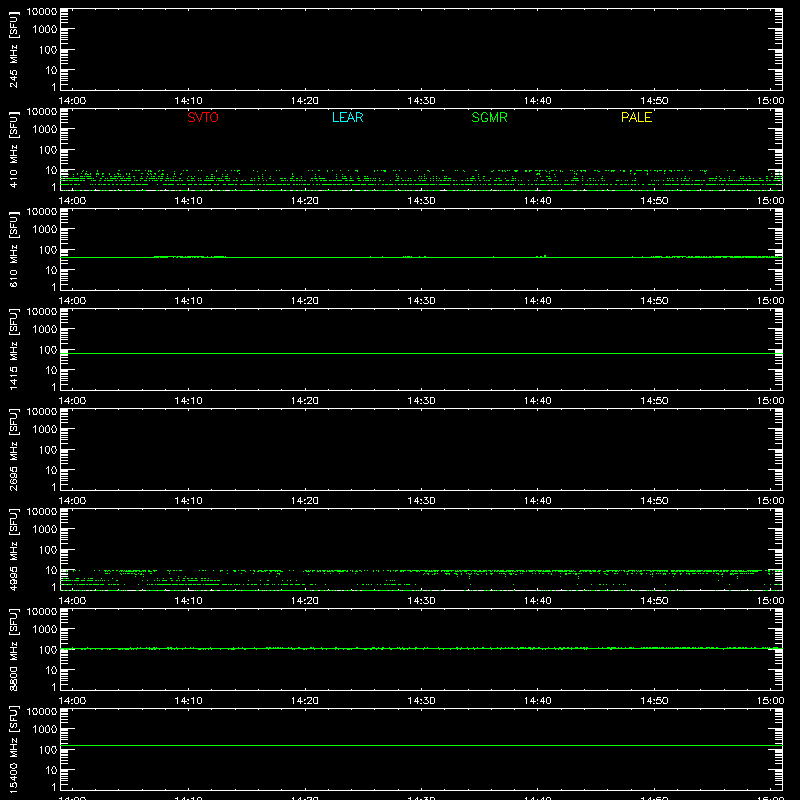The height and width of the screenshot is (800, 800).
Task: Click 14:30 tick label below 245 MHz panel
Action: (421, 101)
